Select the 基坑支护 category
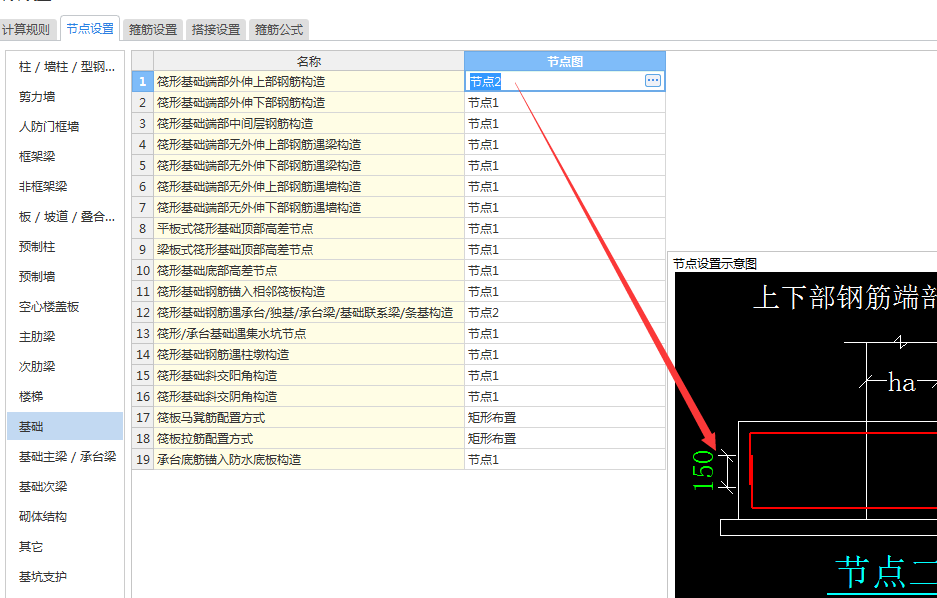This screenshot has width=937, height=598. point(66,576)
